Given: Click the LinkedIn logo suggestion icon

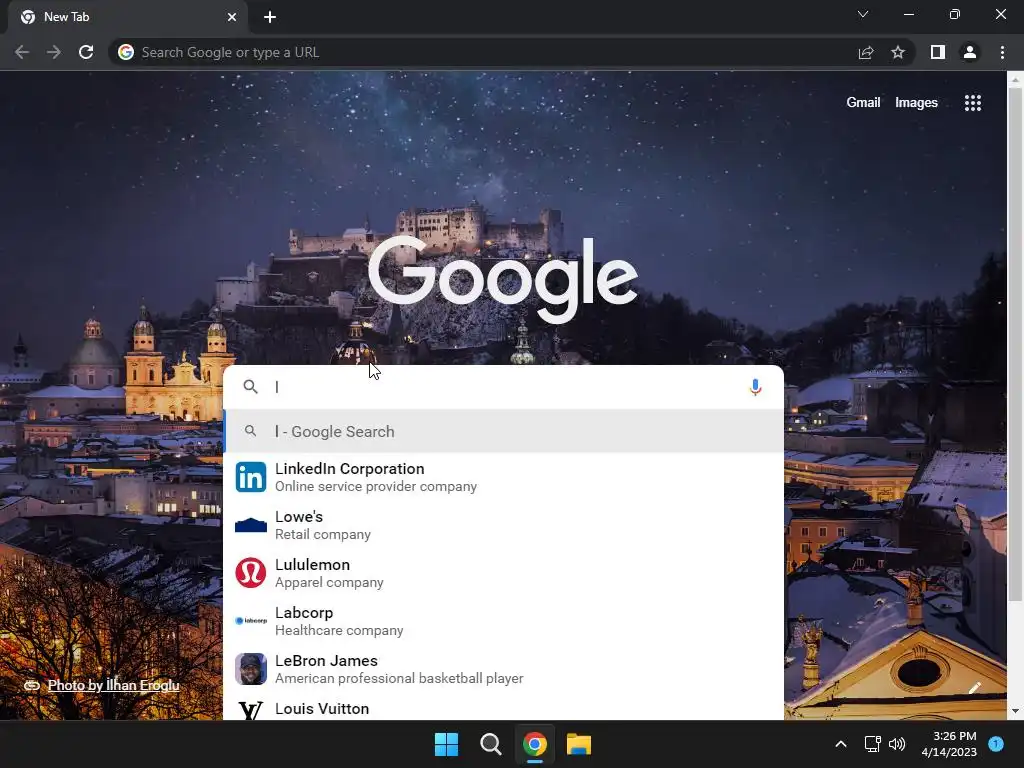Looking at the screenshot, I should pyautogui.click(x=251, y=477).
